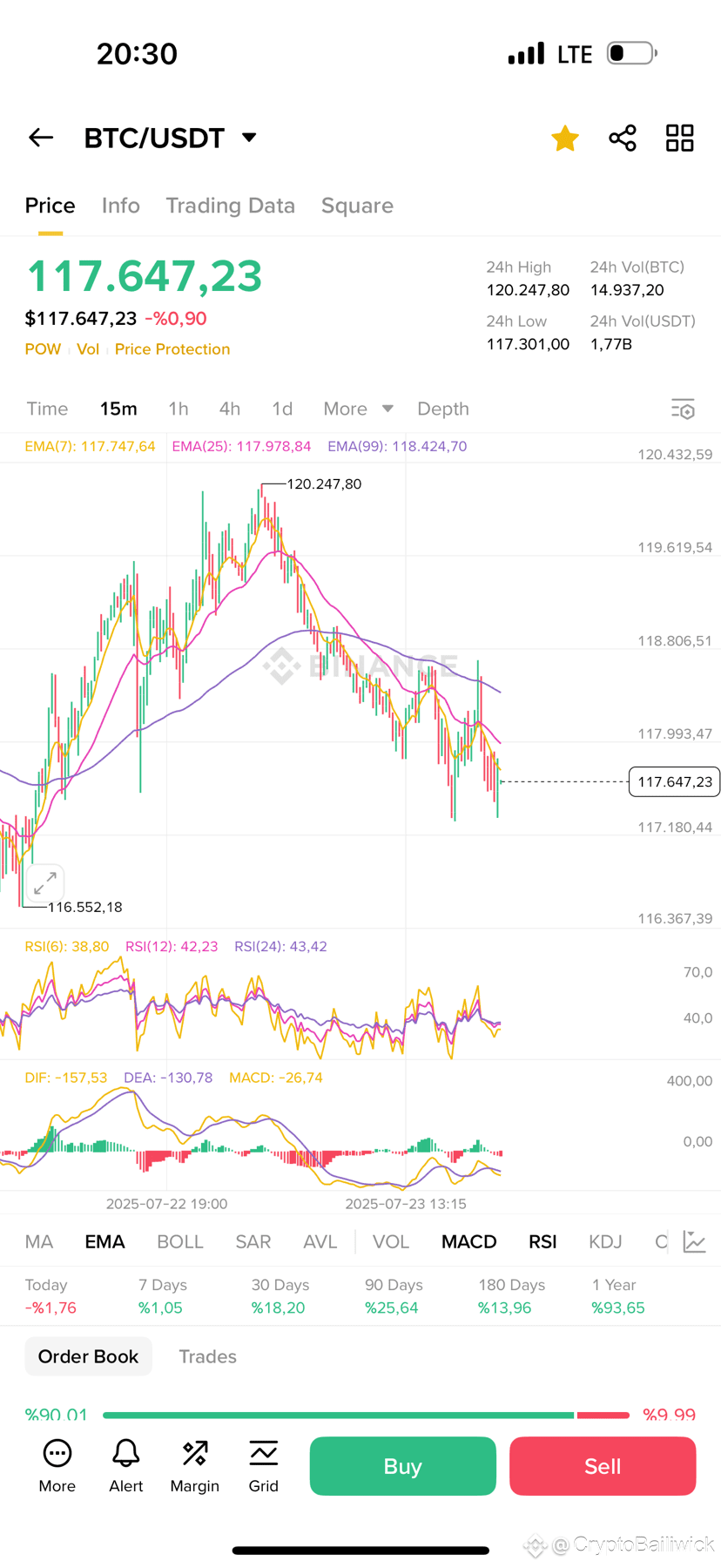Toggle the yellow favorite star

click(565, 138)
